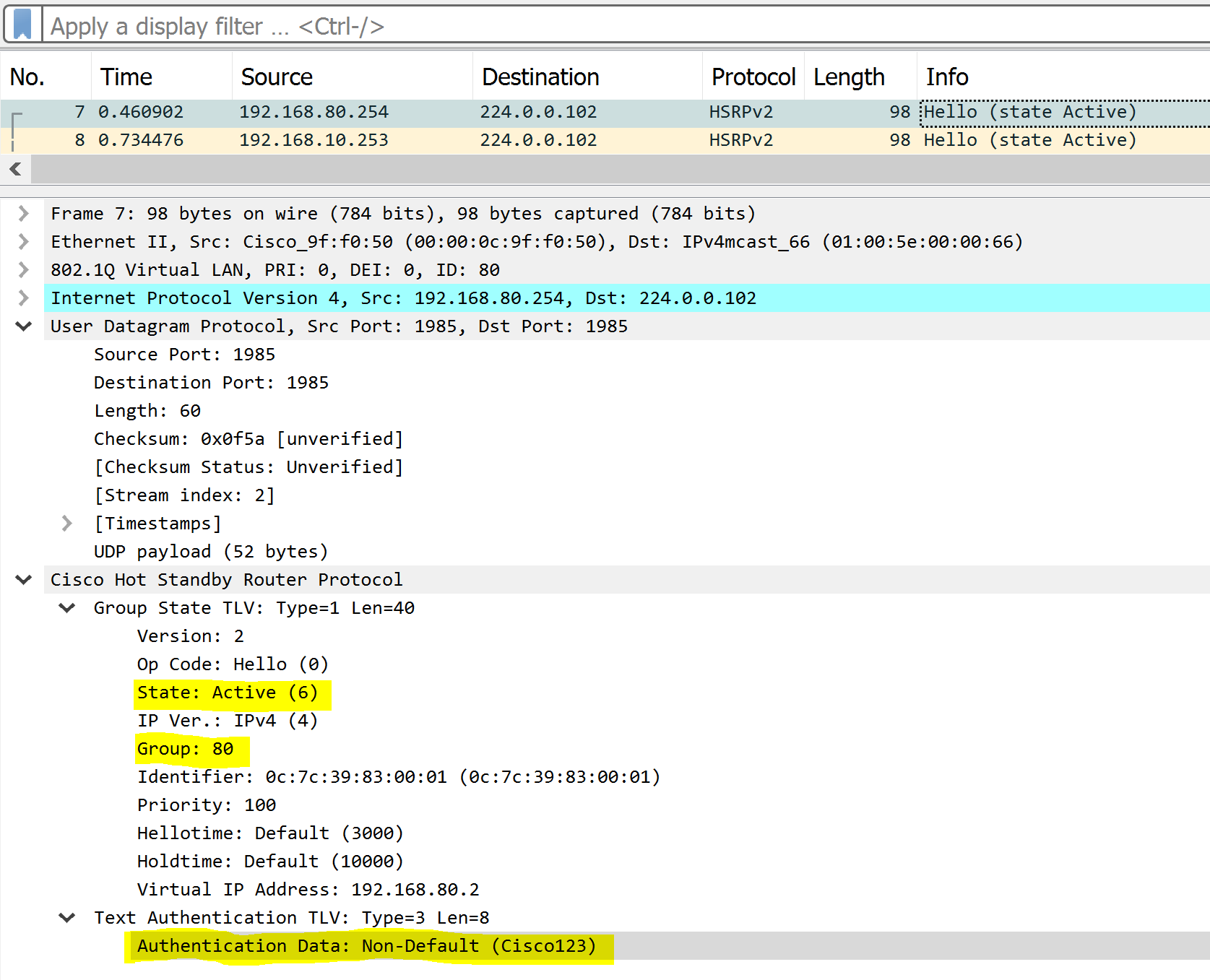The height and width of the screenshot is (980, 1210).
Task: Select the Timestamps row
Action: coord(157,524)
